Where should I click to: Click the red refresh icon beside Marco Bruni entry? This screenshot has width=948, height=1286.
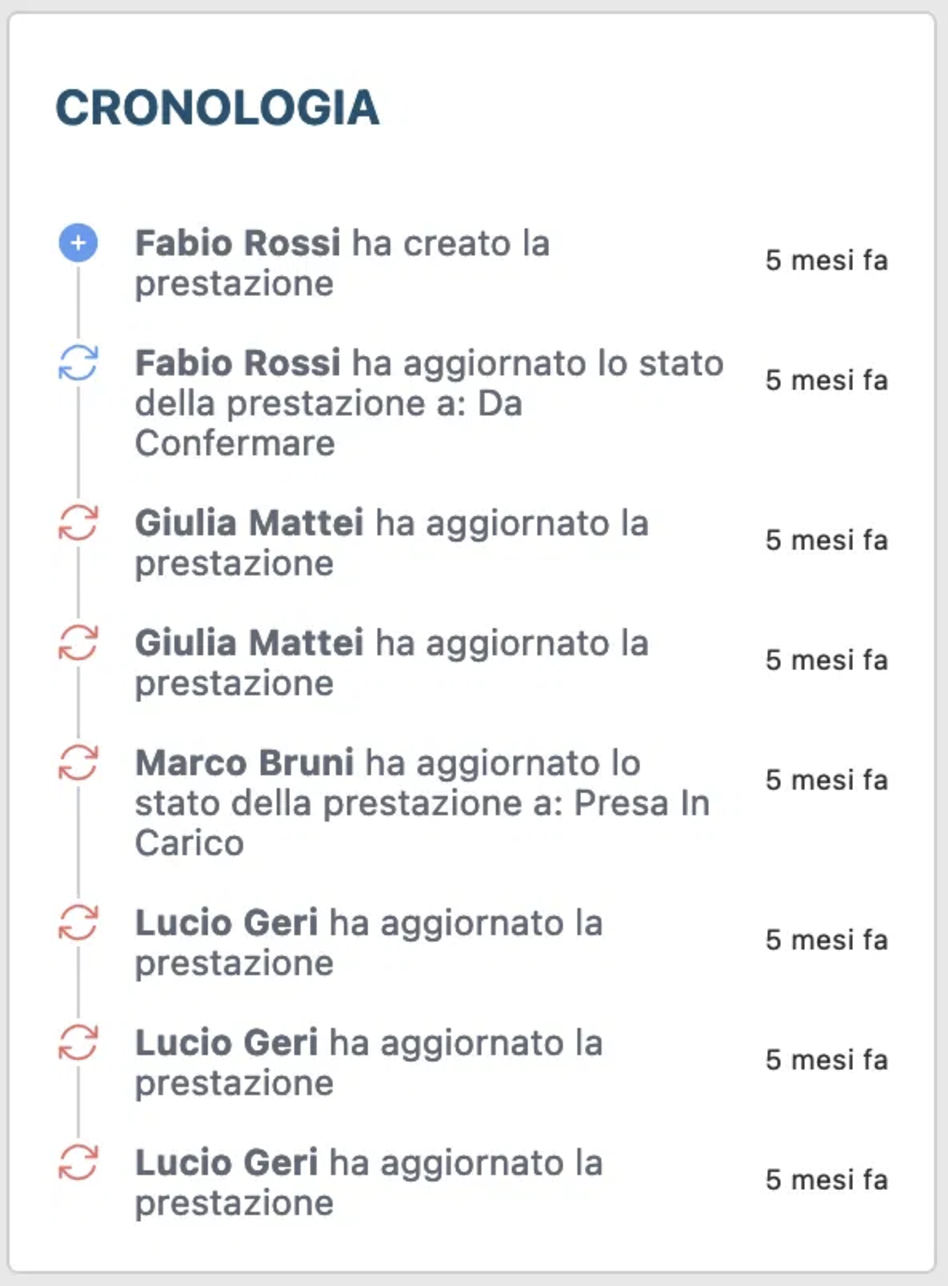click(78, 763)
